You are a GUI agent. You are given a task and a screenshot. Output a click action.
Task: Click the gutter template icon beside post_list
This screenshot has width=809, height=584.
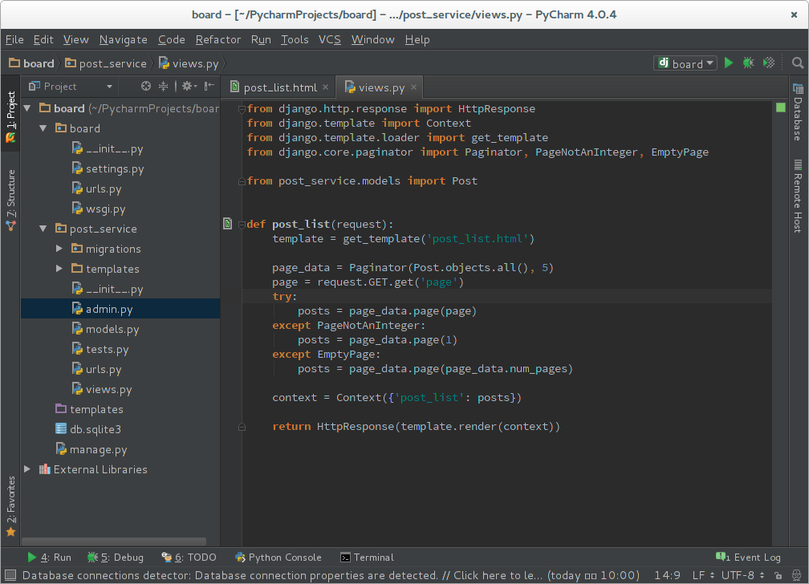(228, 223)
